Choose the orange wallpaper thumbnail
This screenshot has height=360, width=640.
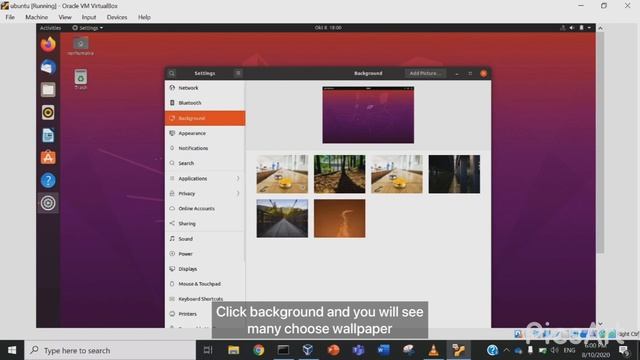coord(340,218)
